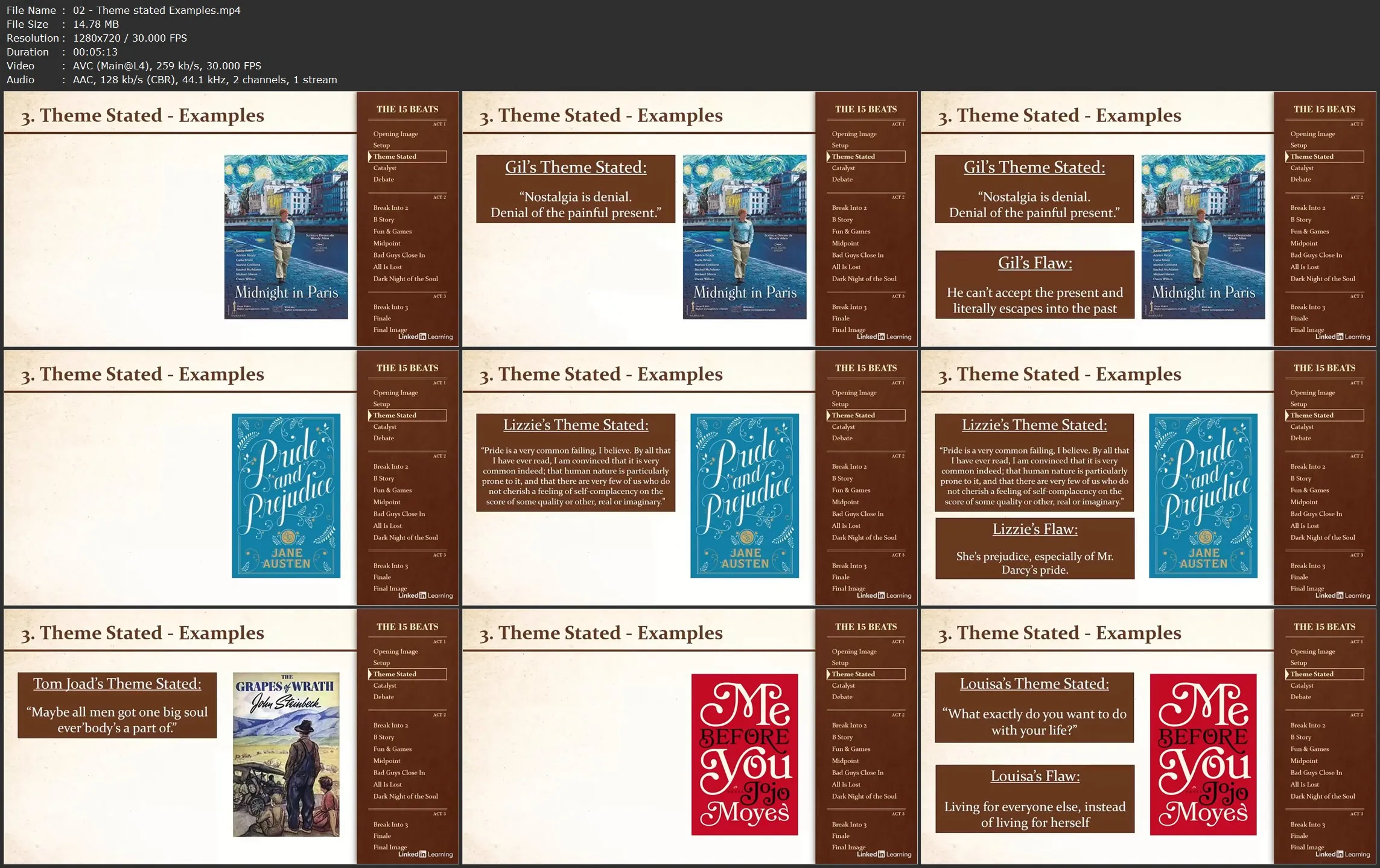Click the 'Tom Joad's Theme Stated:' heading
This screenshot has height=868, width=1380.
pos(117,683)
